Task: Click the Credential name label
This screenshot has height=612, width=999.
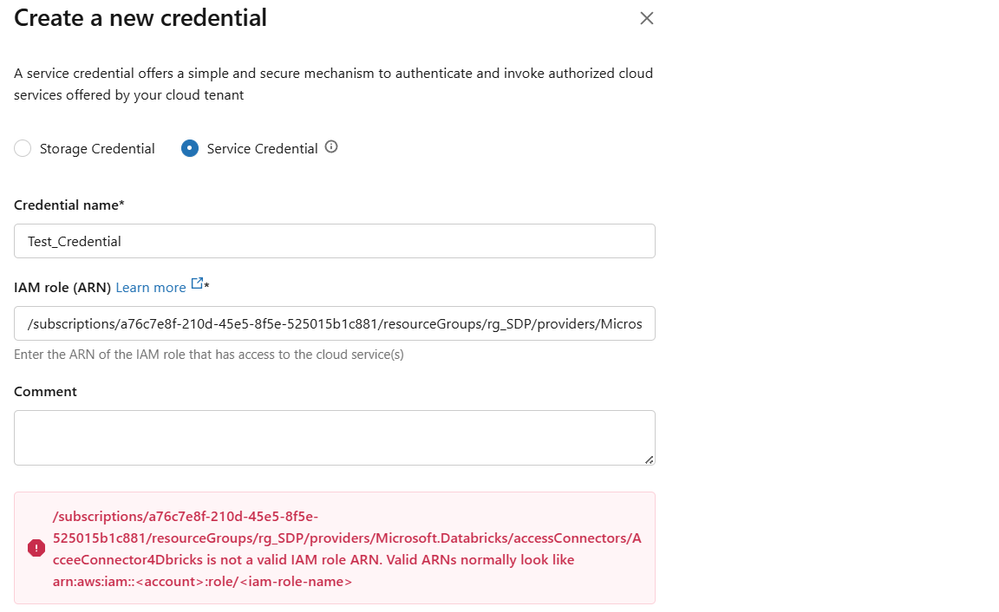Action: (x=69, y=205)
